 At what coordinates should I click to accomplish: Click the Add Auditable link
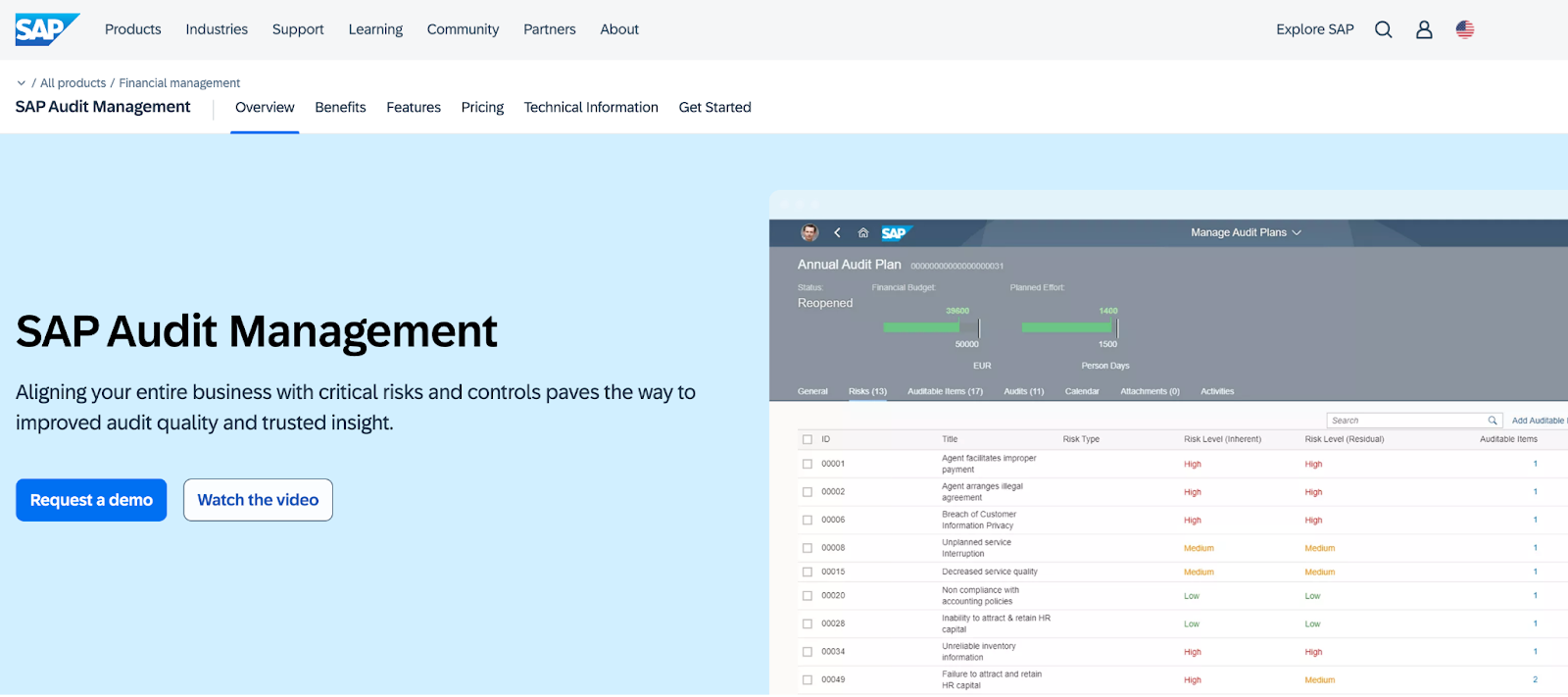click(x=1538, y=421)
